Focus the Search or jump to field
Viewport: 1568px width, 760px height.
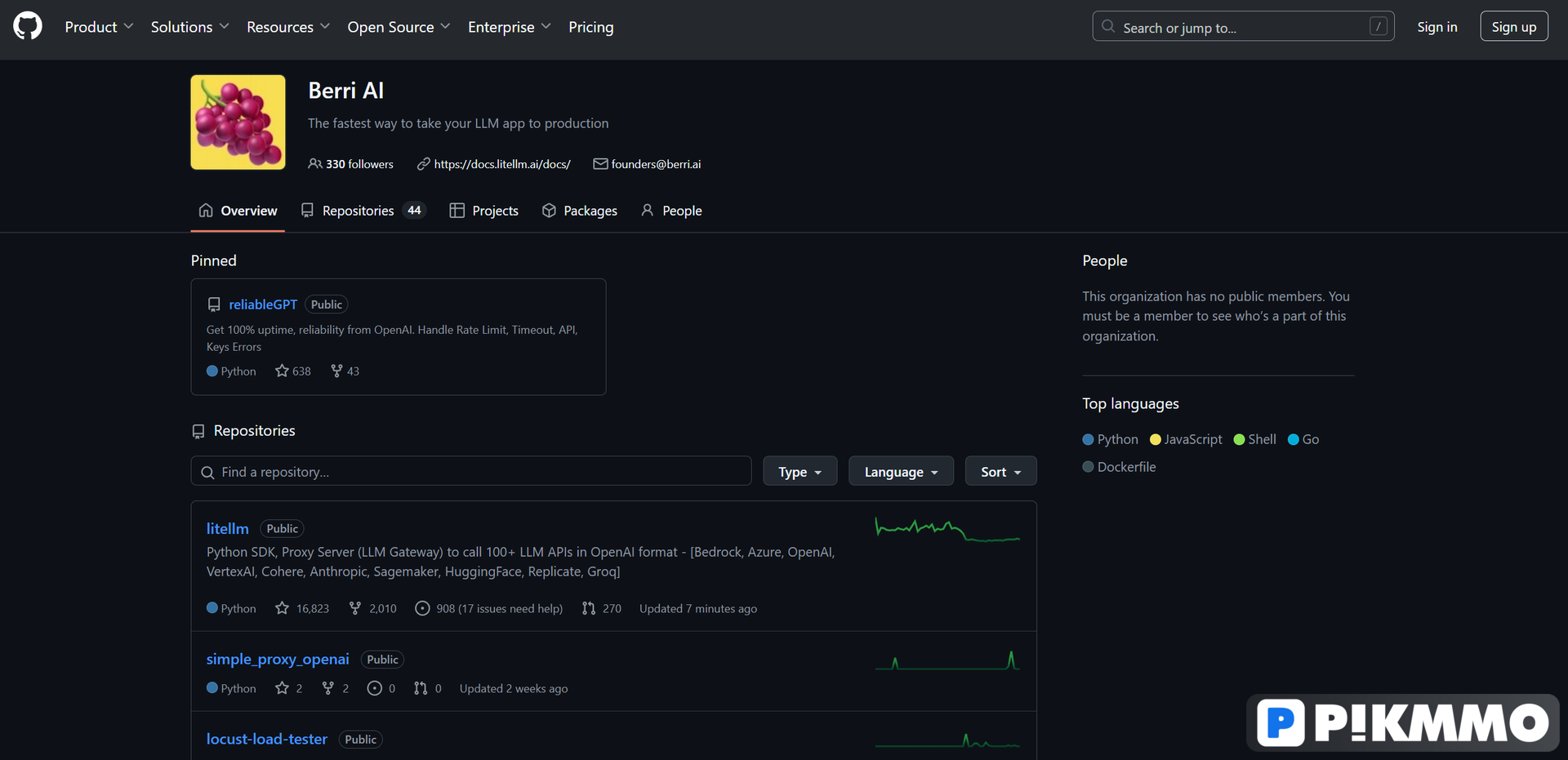point(1243,26)
